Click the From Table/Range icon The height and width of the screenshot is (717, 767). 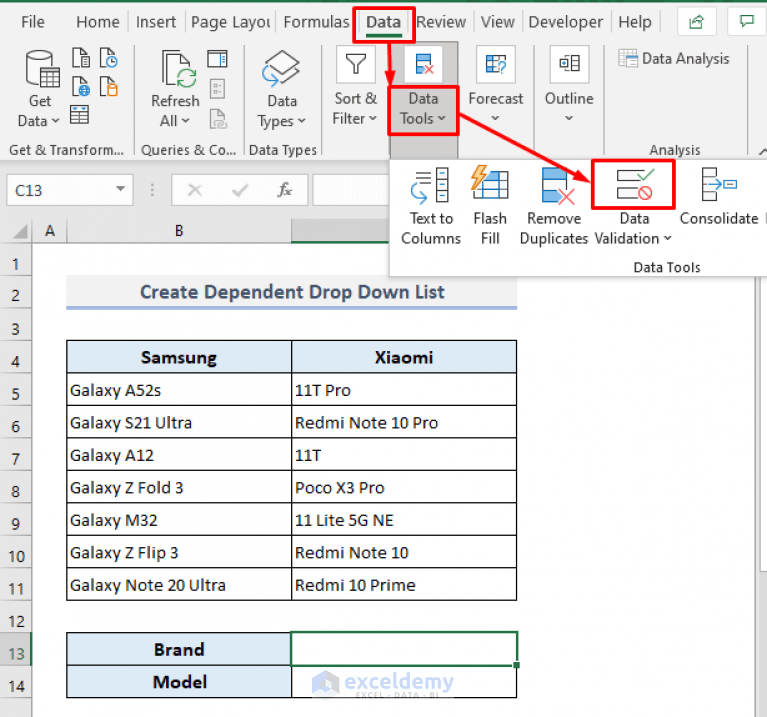click(x=79, y=115)
